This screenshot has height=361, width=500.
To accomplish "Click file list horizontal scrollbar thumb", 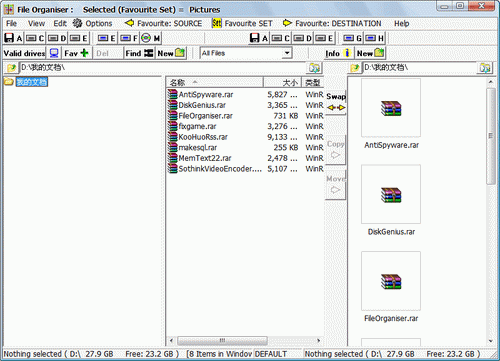I will coord(222,341).
